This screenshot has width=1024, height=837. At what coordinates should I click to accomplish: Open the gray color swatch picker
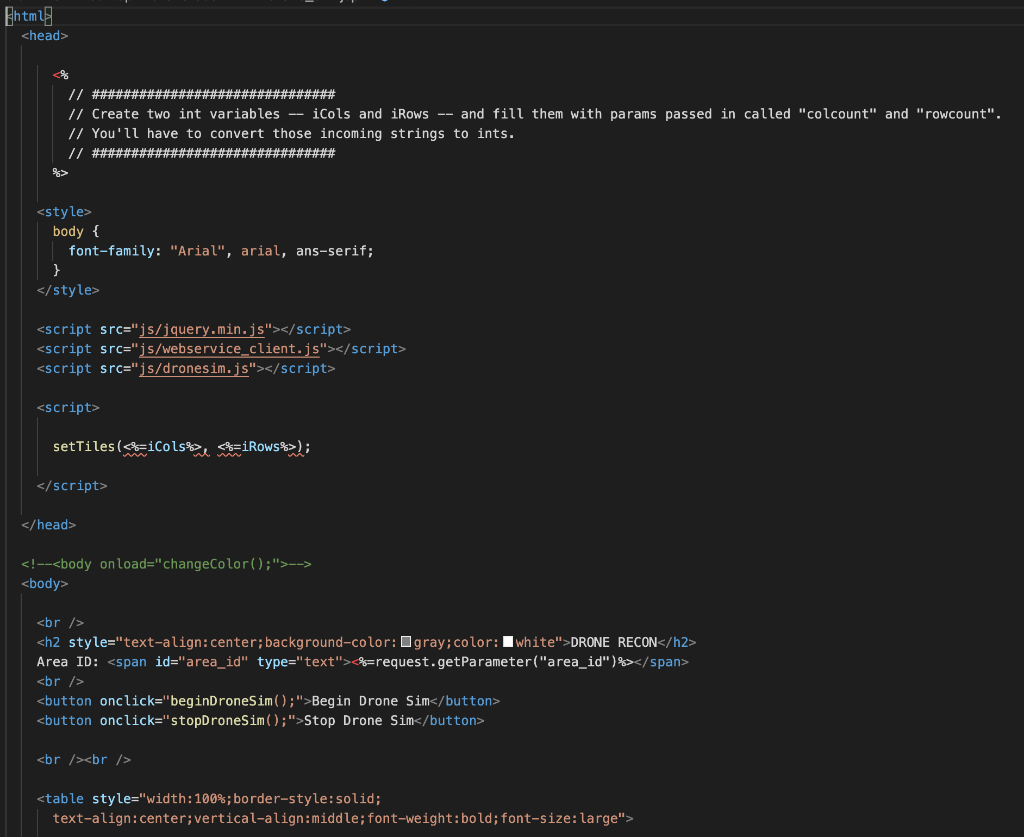click(x=406, y=642)
